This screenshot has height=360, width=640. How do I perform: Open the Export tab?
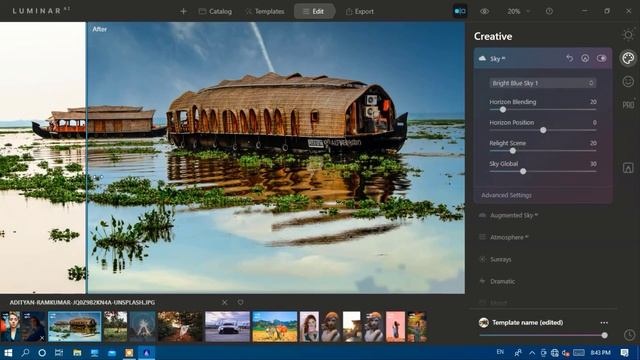click(x=360, y=11)
